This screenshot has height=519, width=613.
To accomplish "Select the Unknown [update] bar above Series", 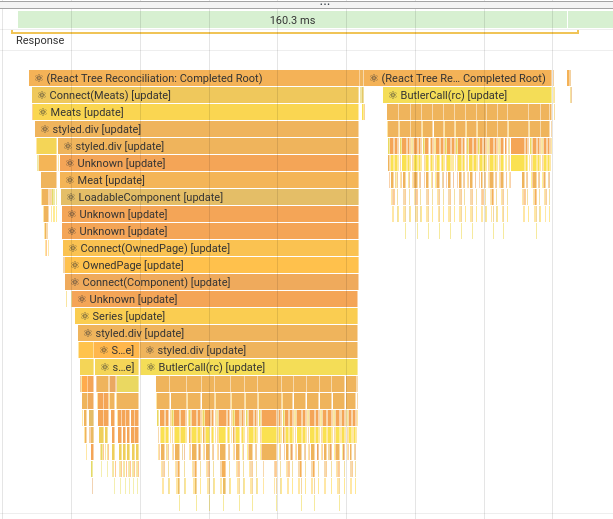I will [214, 299].
